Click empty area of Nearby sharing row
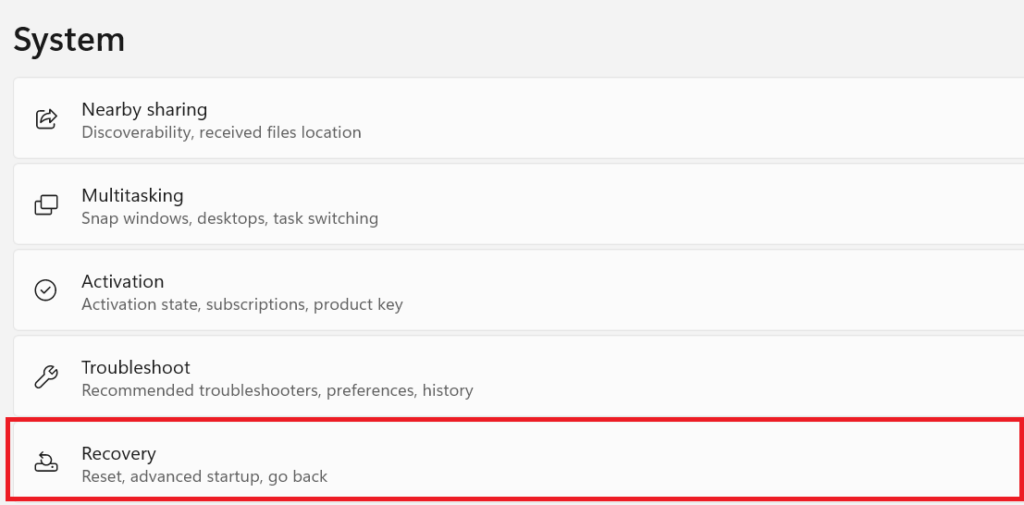The width and height of the screenshot is (1024, 505). point(700,119)
